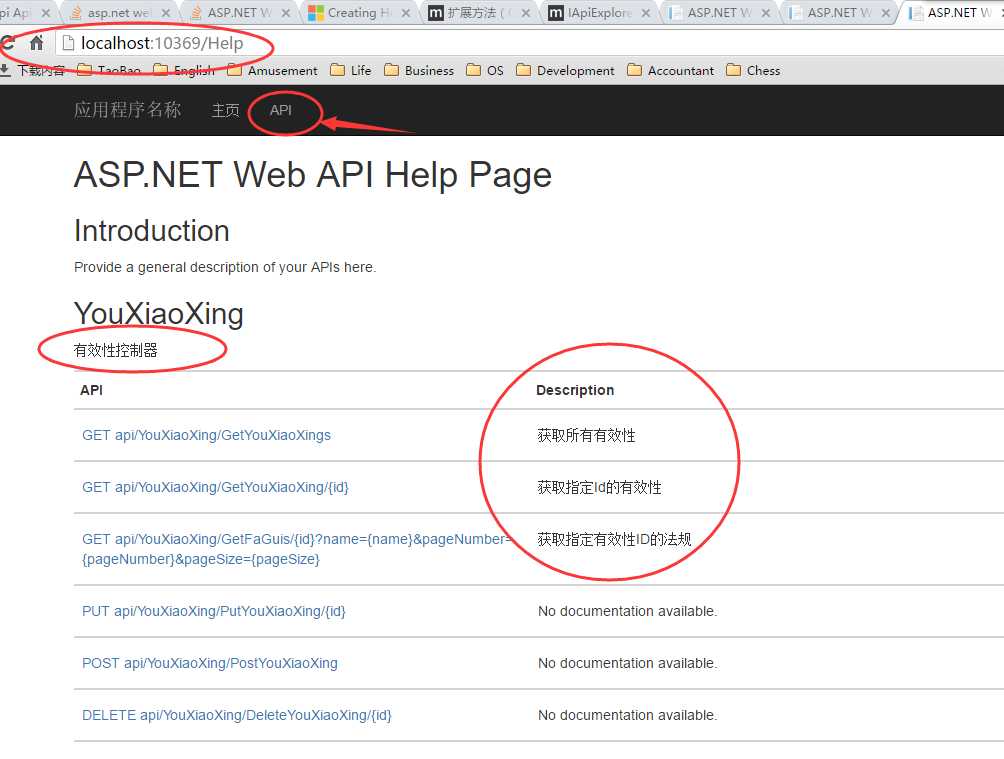The width and height of the screenshot is (1004, 759).
Task: Switch to the Creating H... tab
Action: coord(360,13)
